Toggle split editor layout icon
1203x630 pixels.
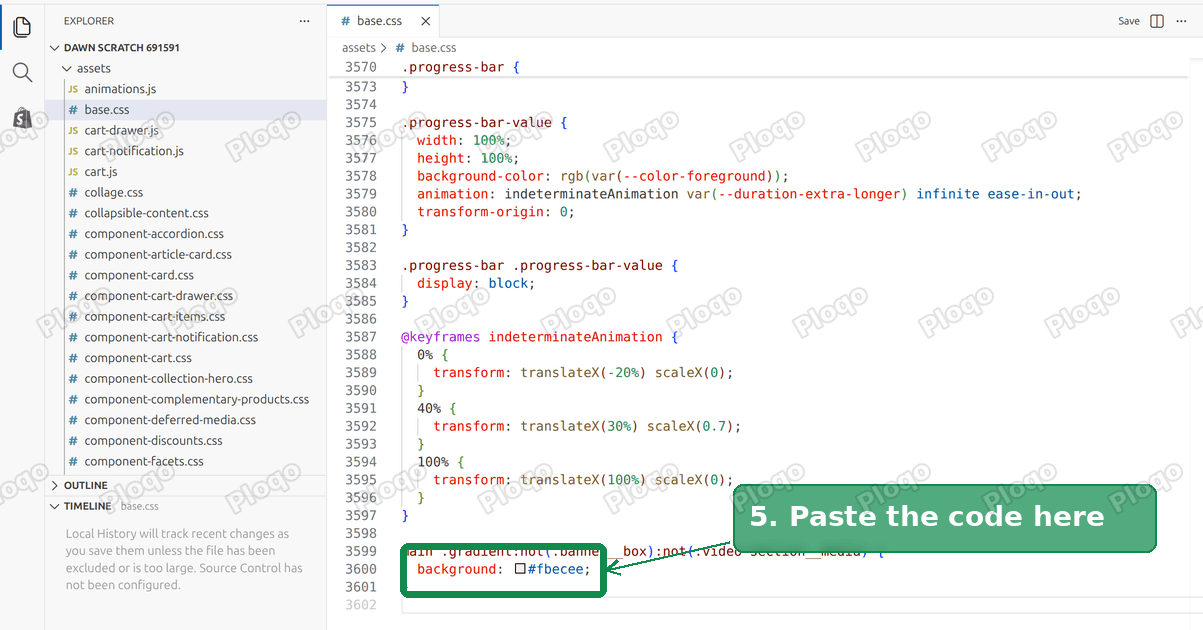1157,21
